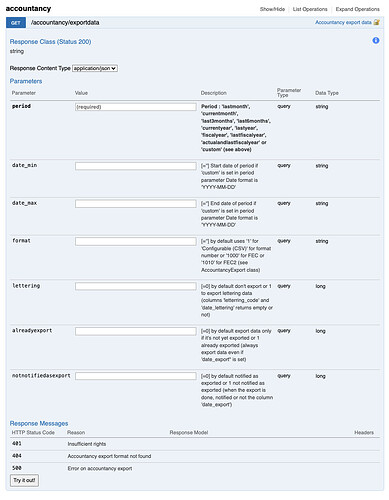Focus the required period input field
This screenshot has width=389, height=500.
(x=136, y=107)
